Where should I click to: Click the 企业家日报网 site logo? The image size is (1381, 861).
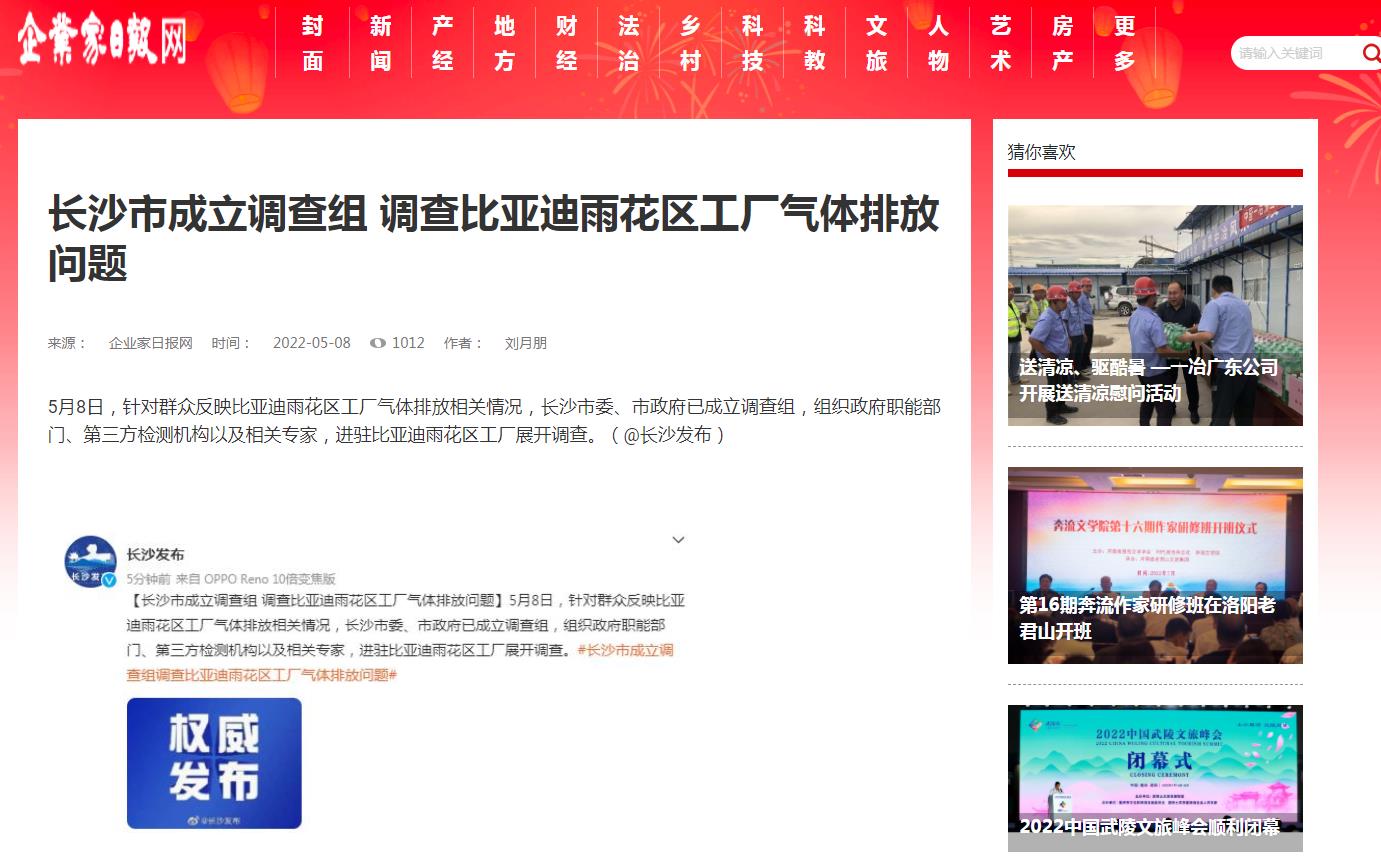click(x=102, y=42)
